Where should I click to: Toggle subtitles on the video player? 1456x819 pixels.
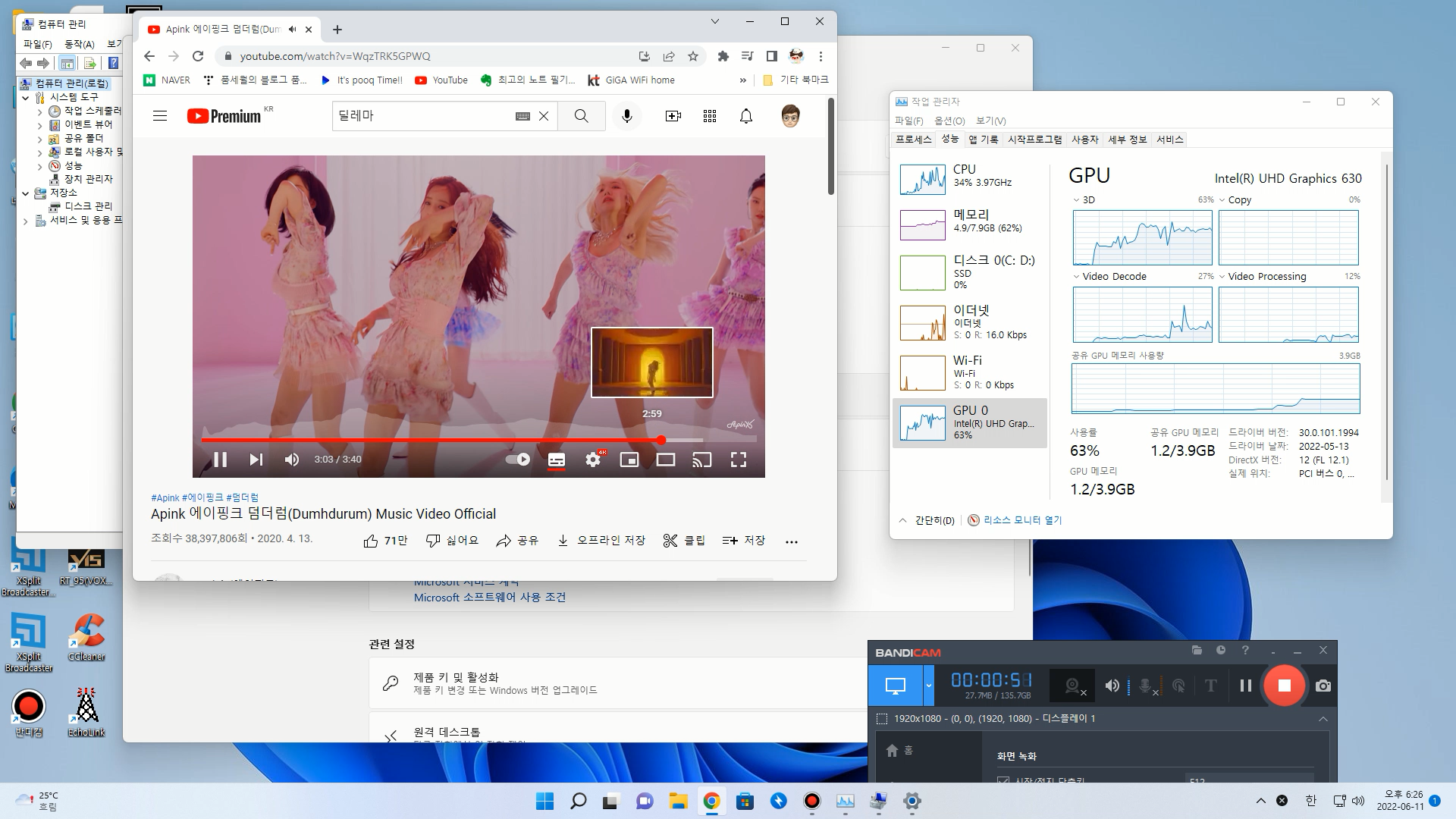[x=557, y=460]
